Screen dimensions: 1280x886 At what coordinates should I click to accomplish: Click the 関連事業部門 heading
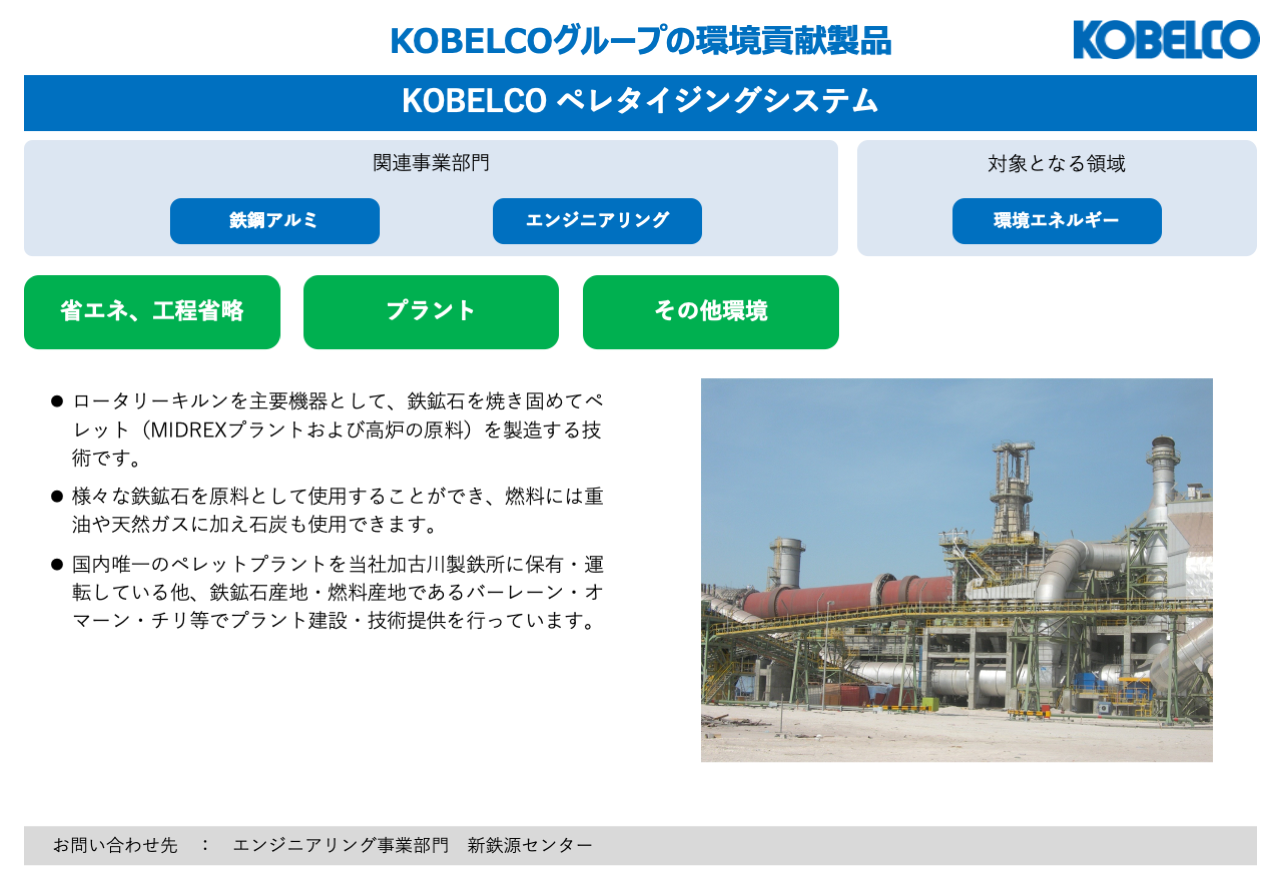(431, 163)
